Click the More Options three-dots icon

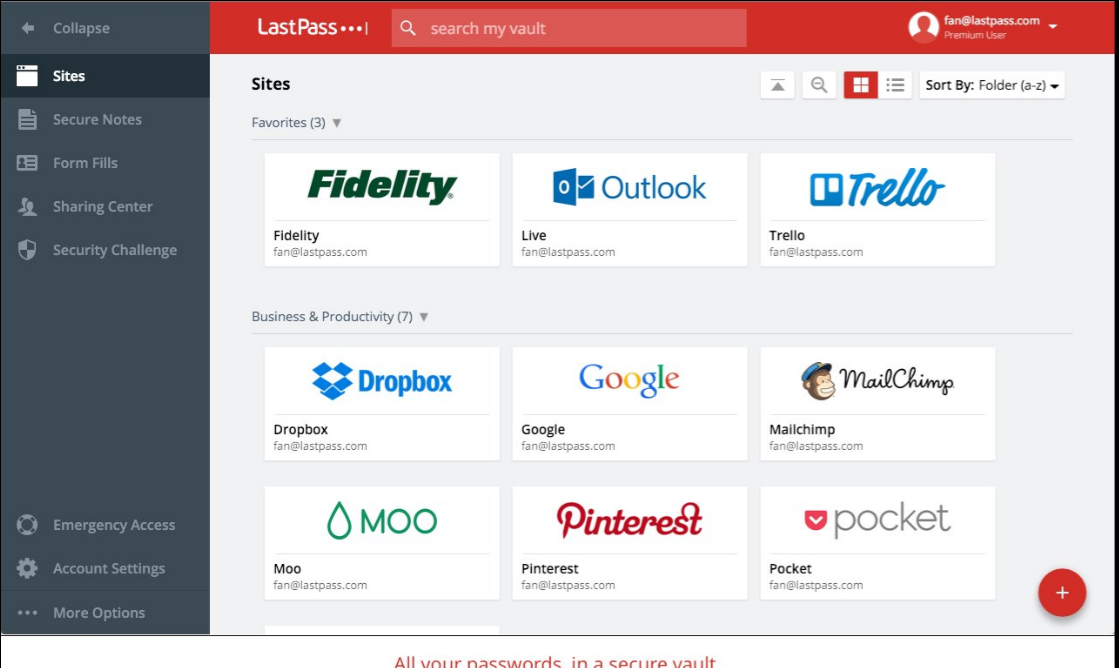27,612
